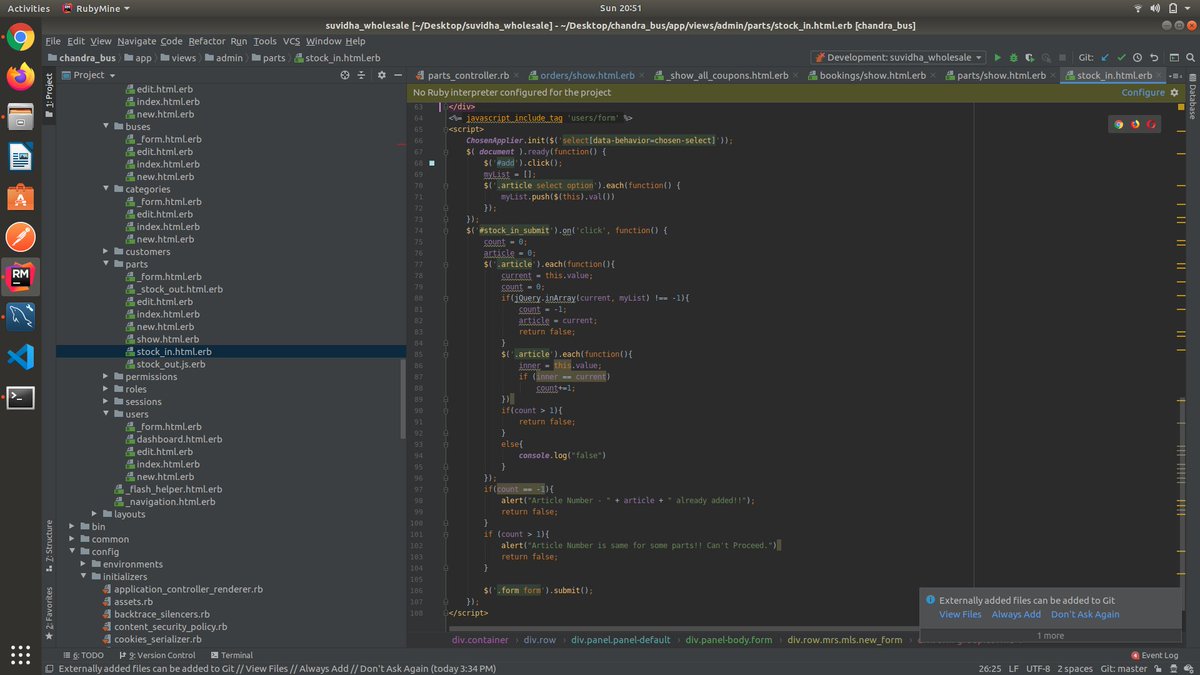This screenshot has width=1200, height=675.
Task: Run with coverage shield icon
Action: pyautogui.click(x=1031, y=58)
